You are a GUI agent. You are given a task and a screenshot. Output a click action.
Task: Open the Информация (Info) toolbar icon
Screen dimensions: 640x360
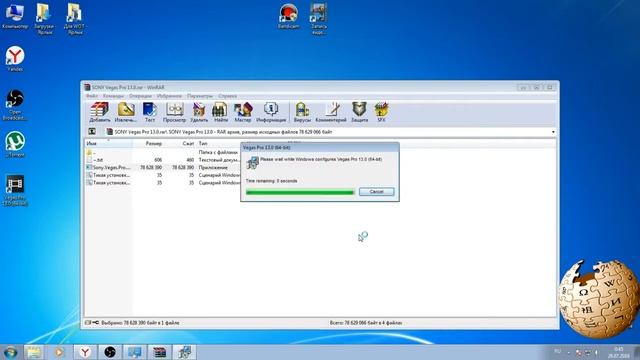tap(271, 112)
